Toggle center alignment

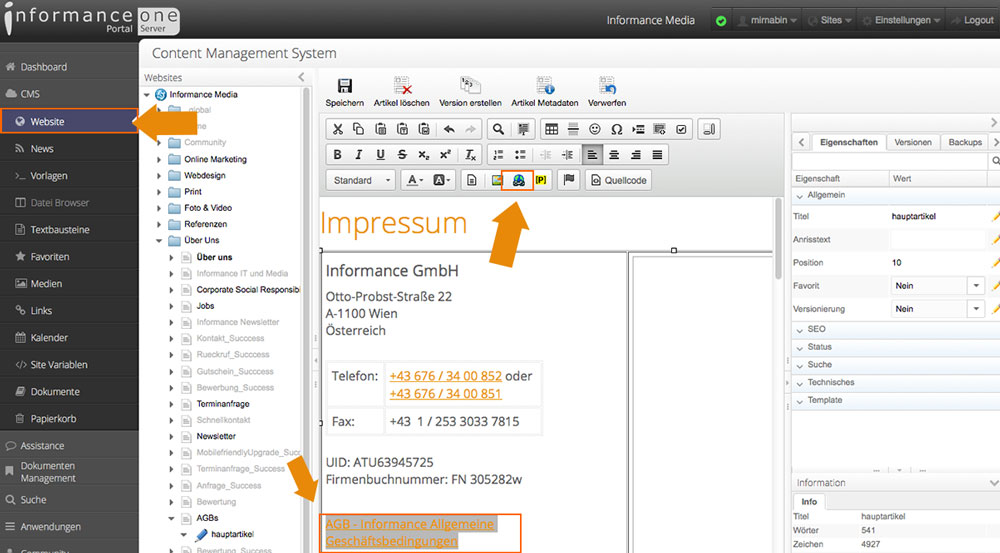[x=614, y=155]
